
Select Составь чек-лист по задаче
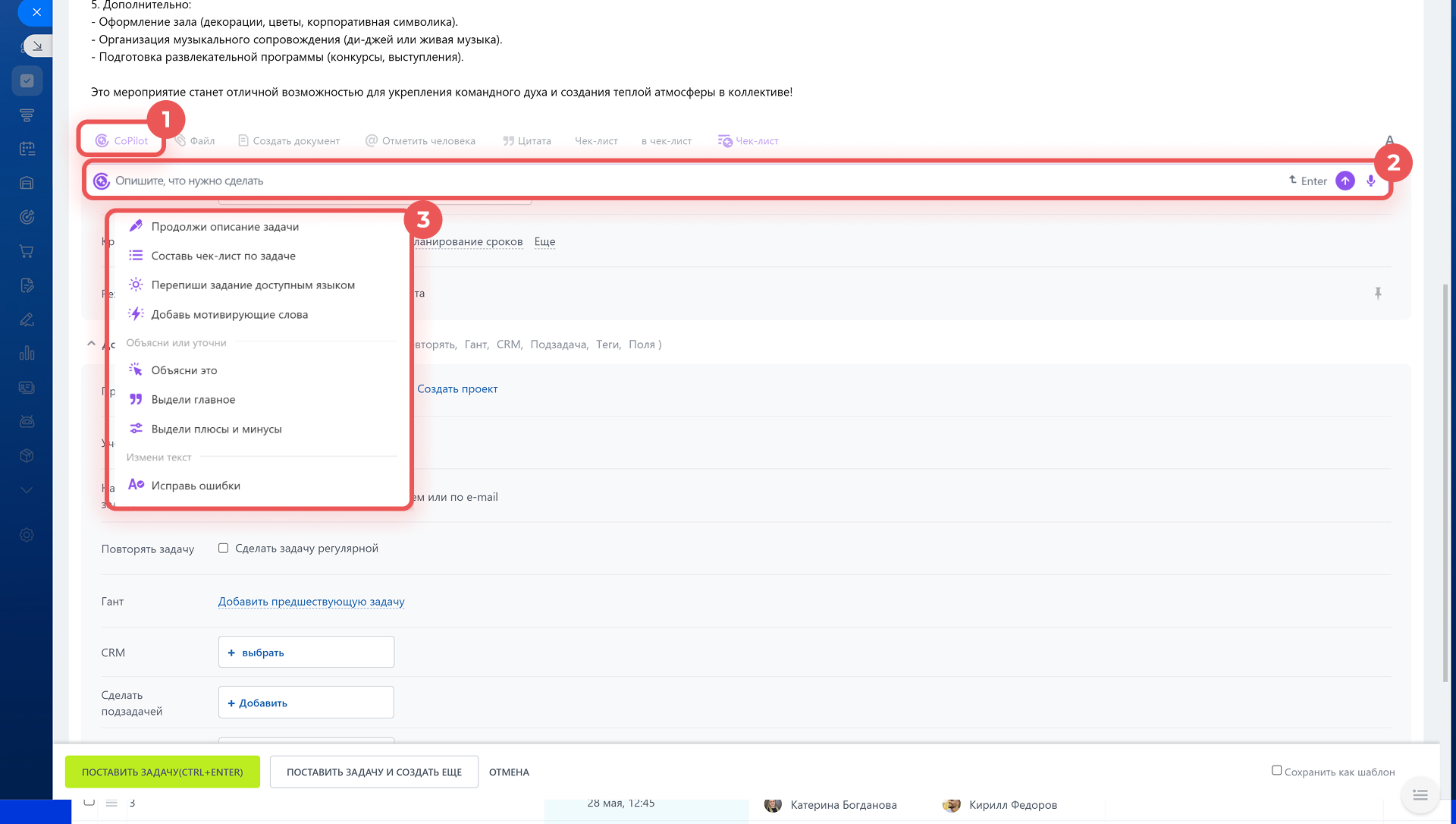[223, 256]
